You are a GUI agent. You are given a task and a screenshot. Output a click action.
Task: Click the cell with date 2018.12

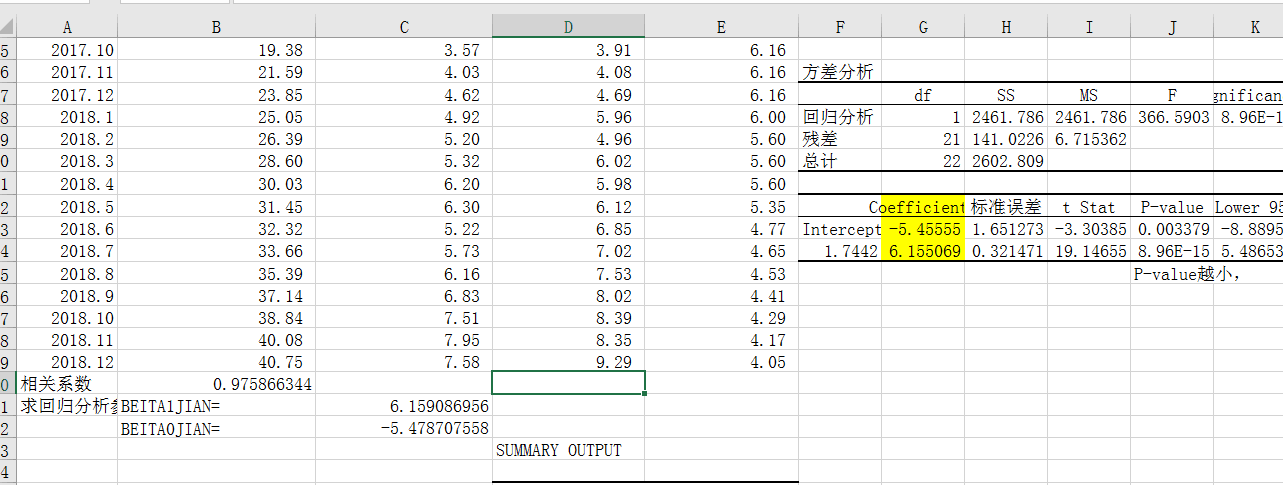[67, 362]
